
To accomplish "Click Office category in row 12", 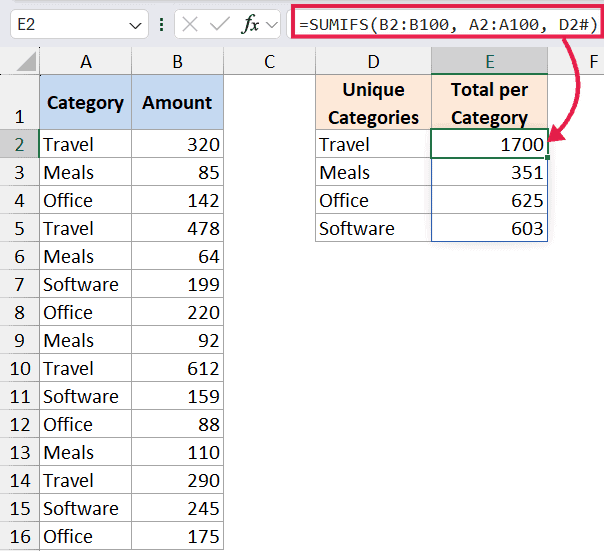I will pyautogui.click(x=86, y=424).
